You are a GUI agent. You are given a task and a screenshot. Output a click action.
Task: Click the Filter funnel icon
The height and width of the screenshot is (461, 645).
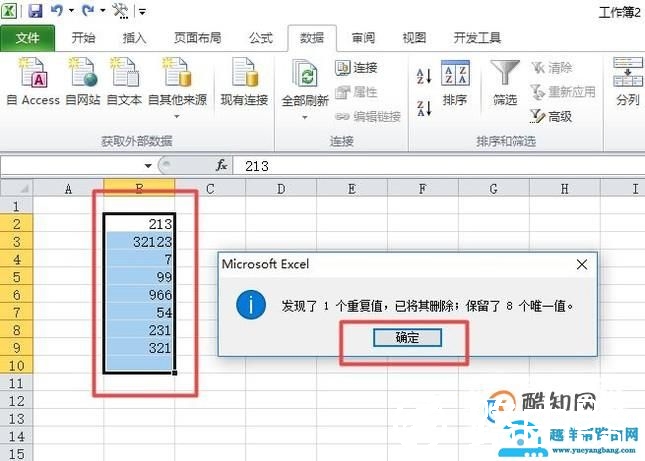click(x=504, y=75)
